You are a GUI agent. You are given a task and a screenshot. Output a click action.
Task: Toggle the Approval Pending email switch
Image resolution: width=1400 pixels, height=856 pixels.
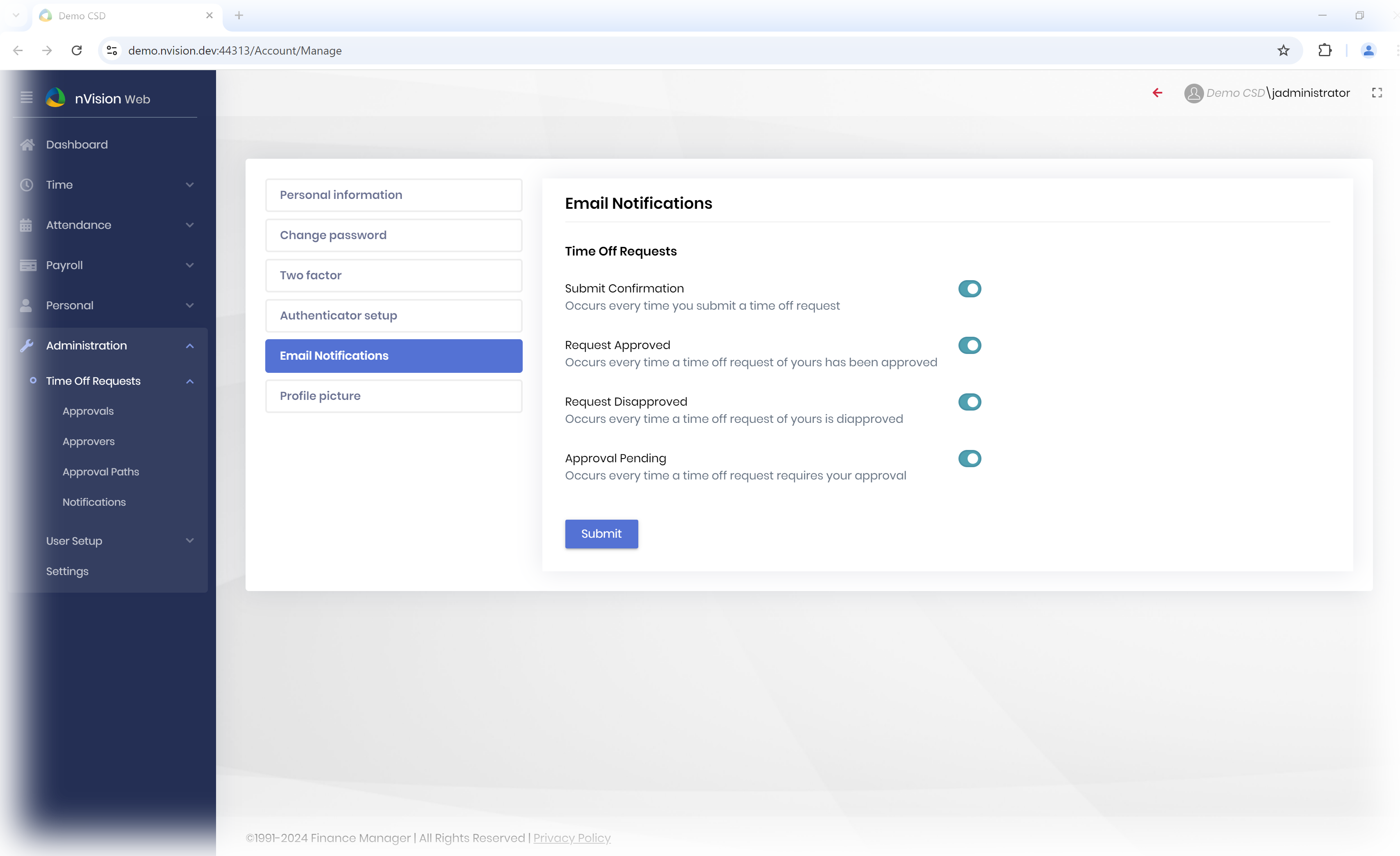pyautogui.click(x=969, y=458)
